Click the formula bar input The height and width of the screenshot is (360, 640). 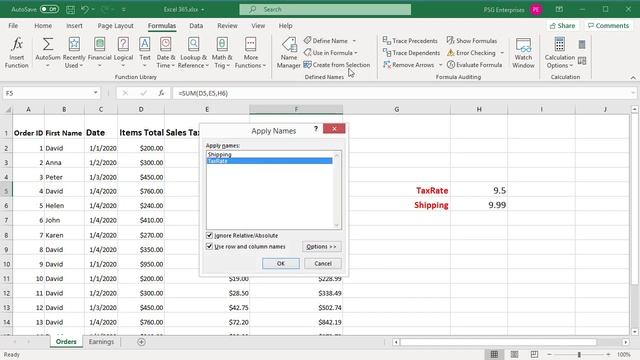coord(402,93)
